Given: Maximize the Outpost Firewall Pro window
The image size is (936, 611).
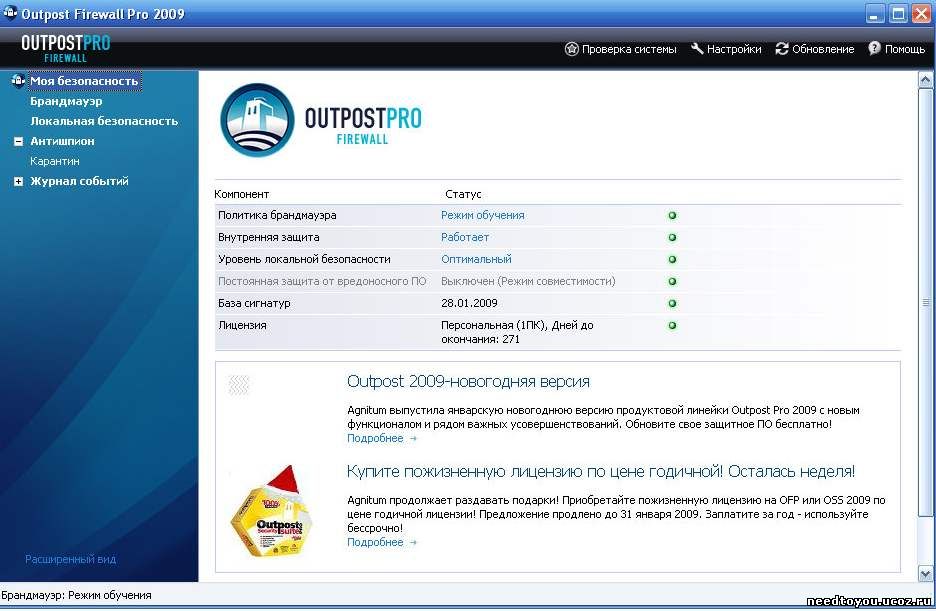Looking at the screenshot, I should click(x=898, y=14).
